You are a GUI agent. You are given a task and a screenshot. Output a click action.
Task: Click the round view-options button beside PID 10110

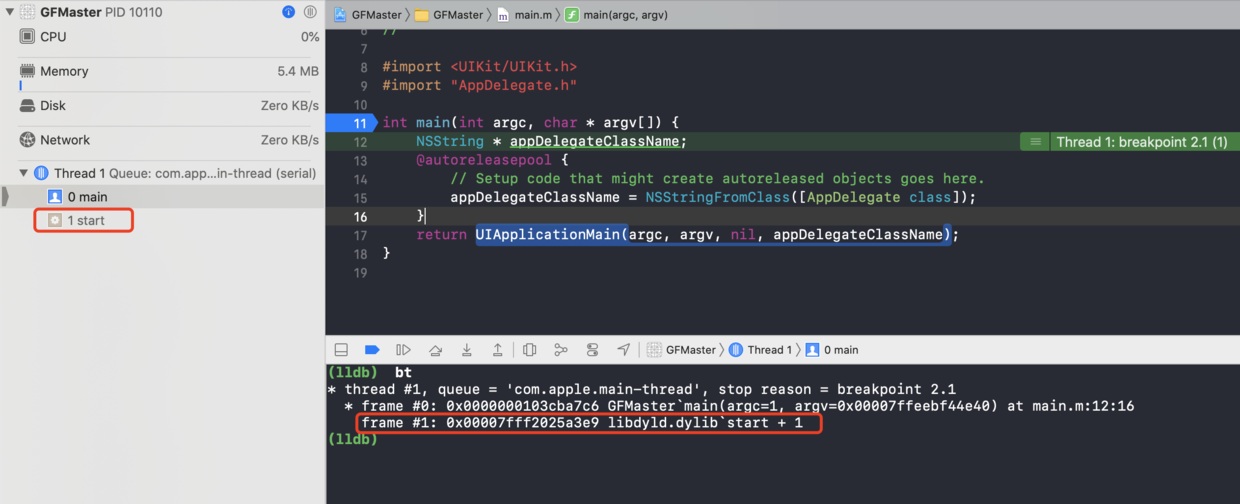(x=311, y=12)
